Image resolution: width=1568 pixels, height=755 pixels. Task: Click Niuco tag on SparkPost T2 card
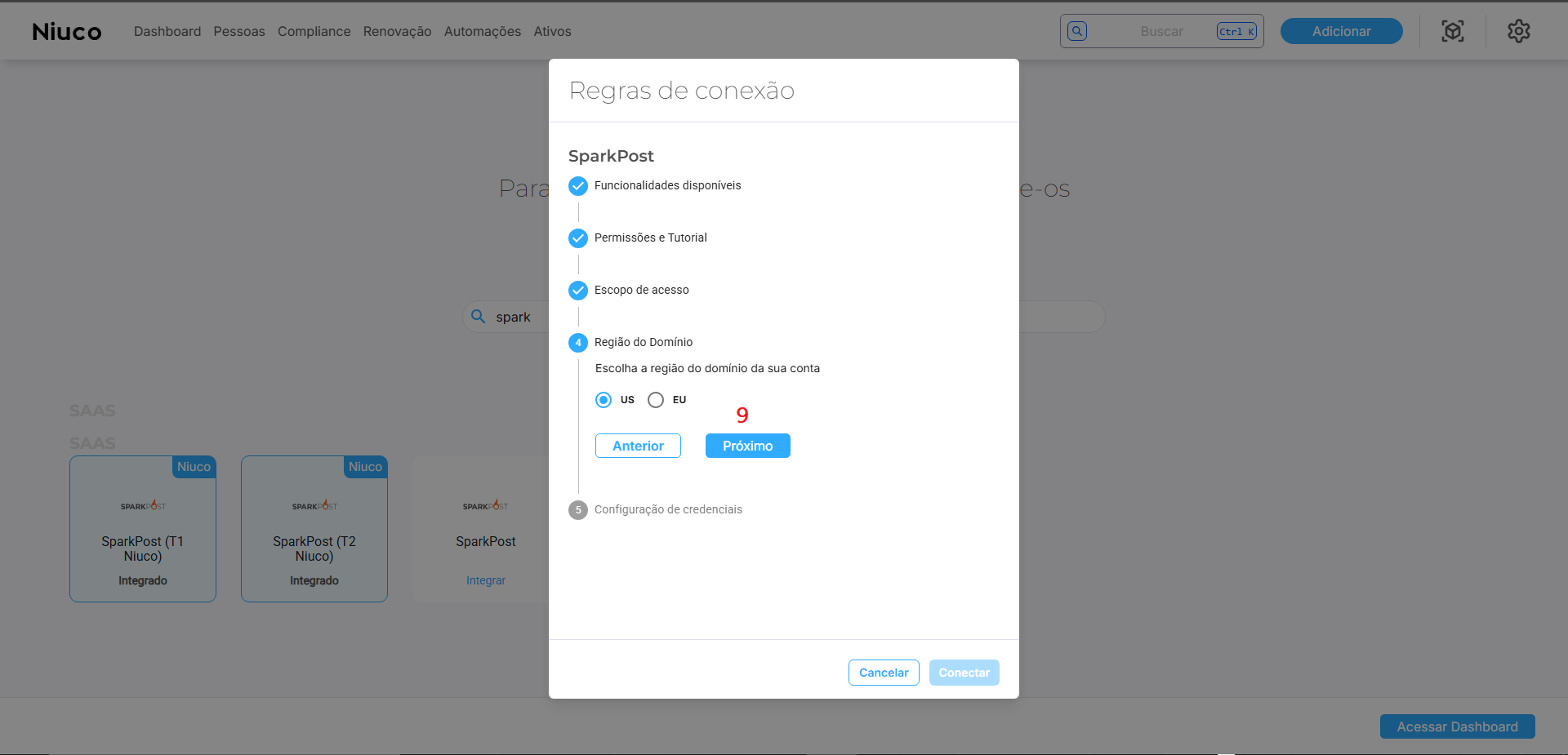[365, 467]
